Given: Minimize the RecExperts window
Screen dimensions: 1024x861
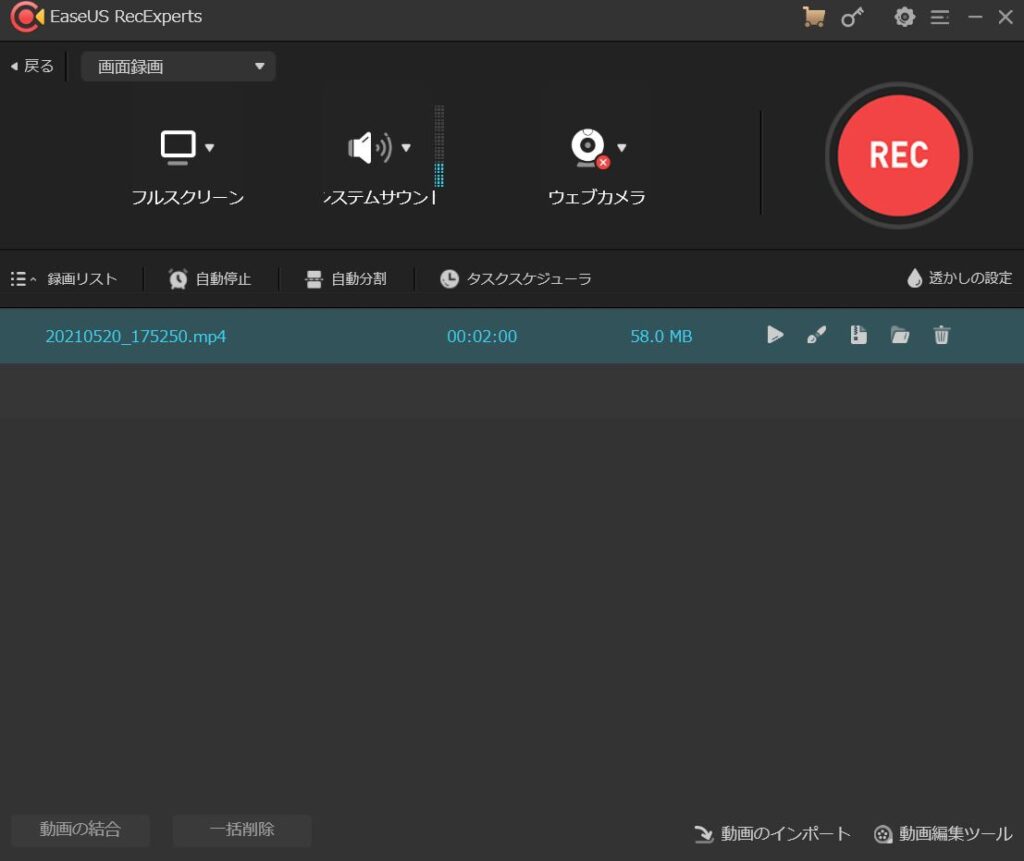Looking at the screenshot, I should (975, 17).
